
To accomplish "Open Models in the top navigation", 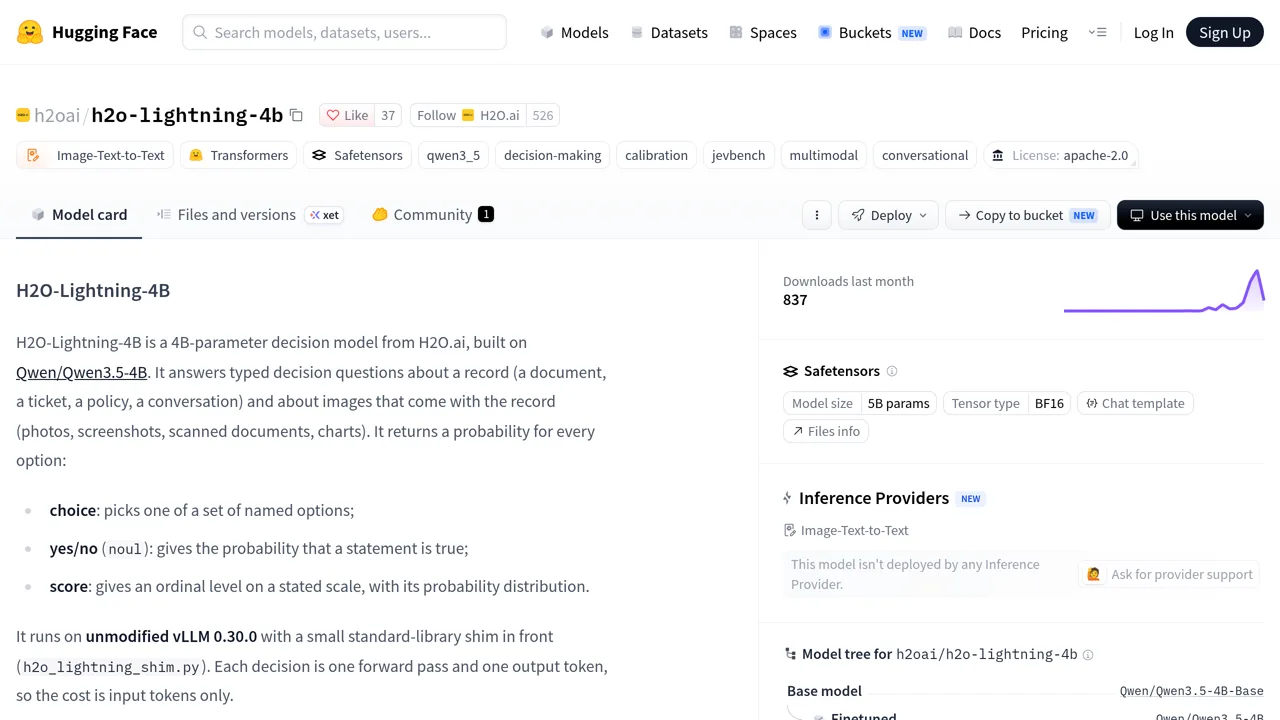I will [x=574, y=32].
